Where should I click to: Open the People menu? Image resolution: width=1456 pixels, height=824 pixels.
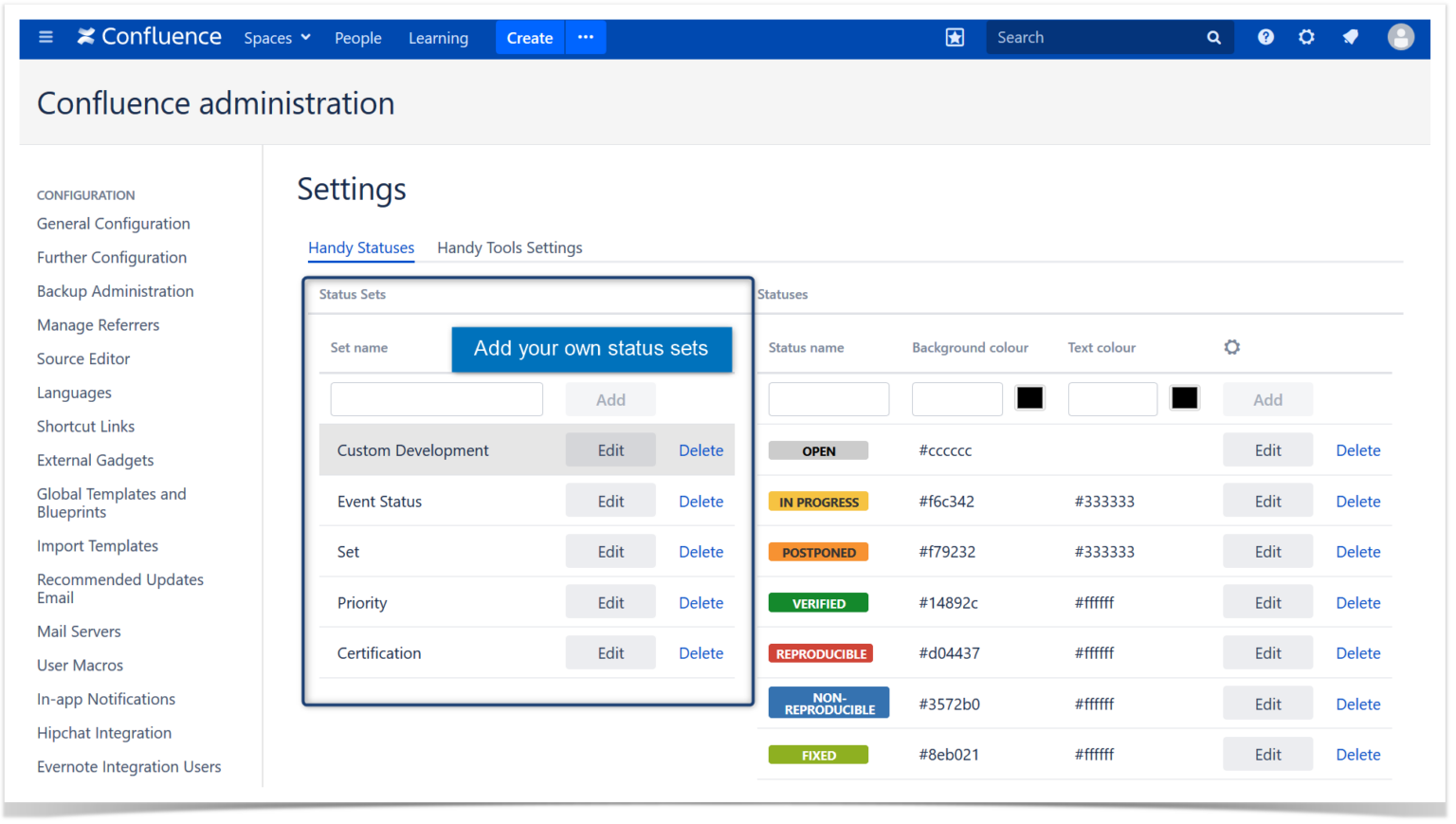pos(357,38)
